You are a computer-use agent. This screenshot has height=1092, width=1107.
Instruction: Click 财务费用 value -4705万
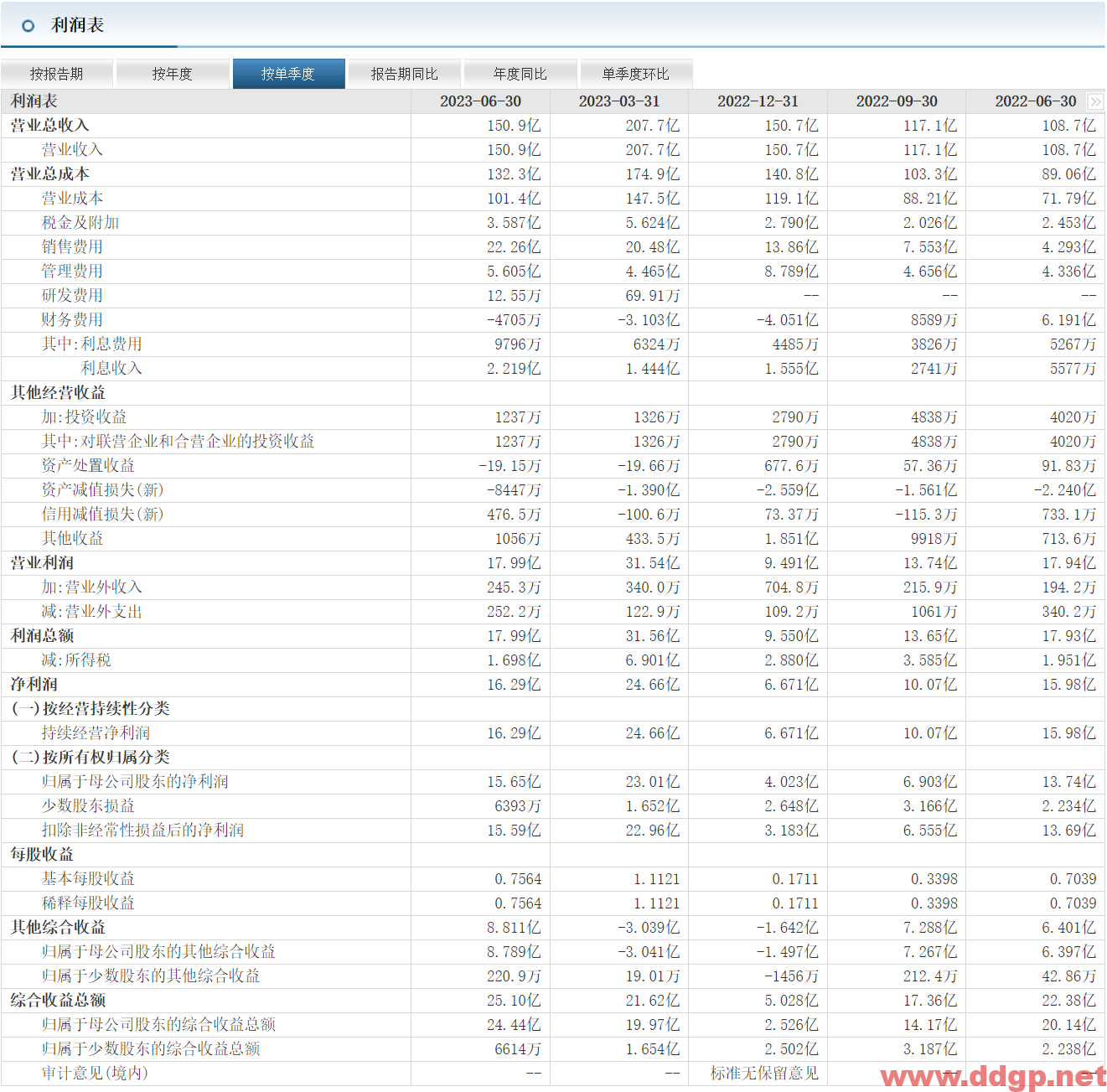click(x=514, y=320)
